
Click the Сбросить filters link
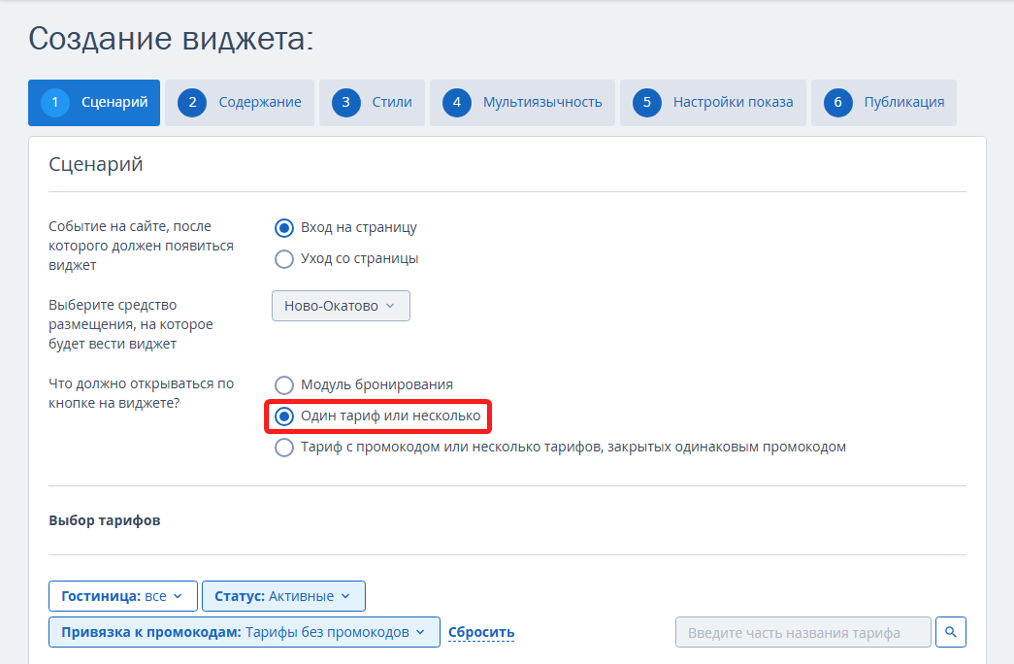pyautogui.click(x=481, y=632)
